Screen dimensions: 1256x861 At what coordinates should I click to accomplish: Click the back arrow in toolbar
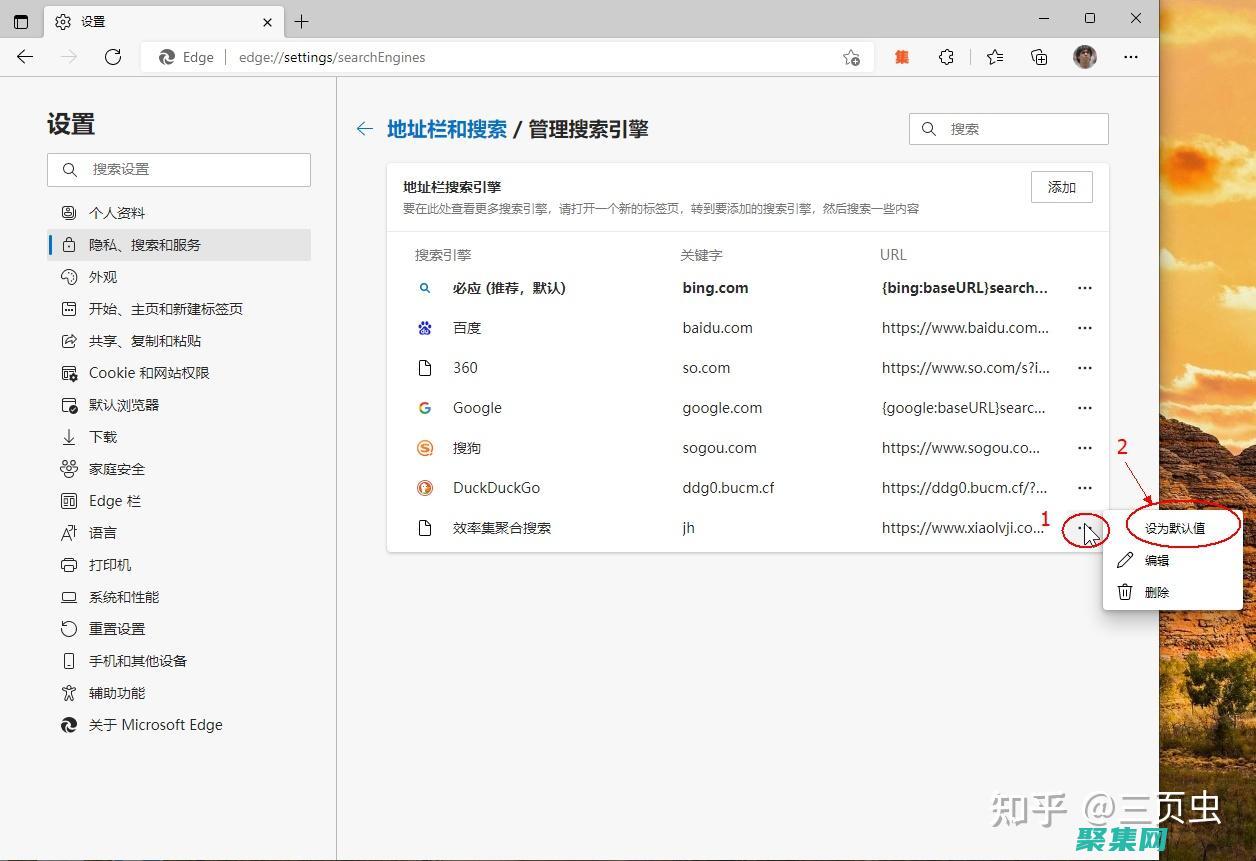[25, 57]
